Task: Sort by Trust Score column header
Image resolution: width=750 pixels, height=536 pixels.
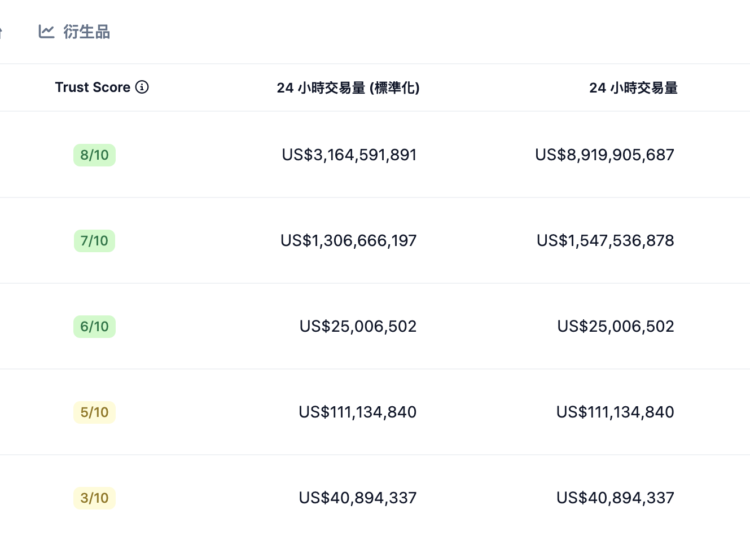Action: tap(93, 87)
